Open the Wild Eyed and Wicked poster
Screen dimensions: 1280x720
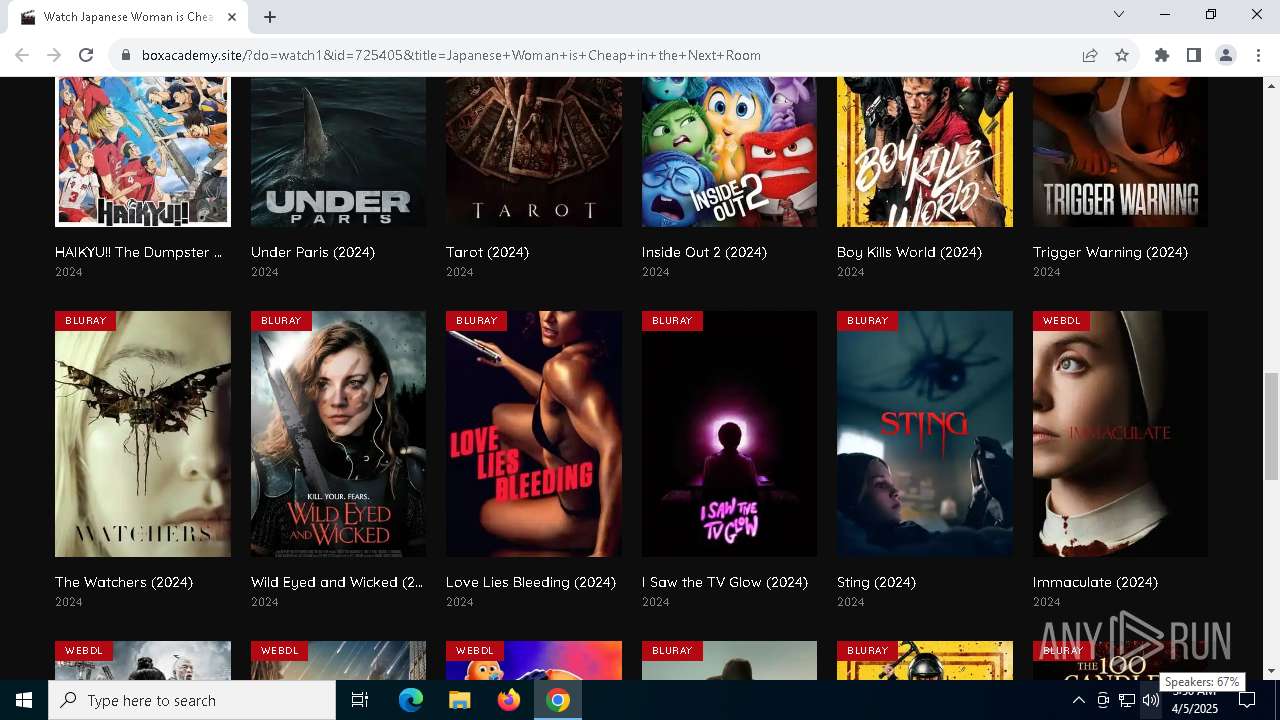[338, 434]
